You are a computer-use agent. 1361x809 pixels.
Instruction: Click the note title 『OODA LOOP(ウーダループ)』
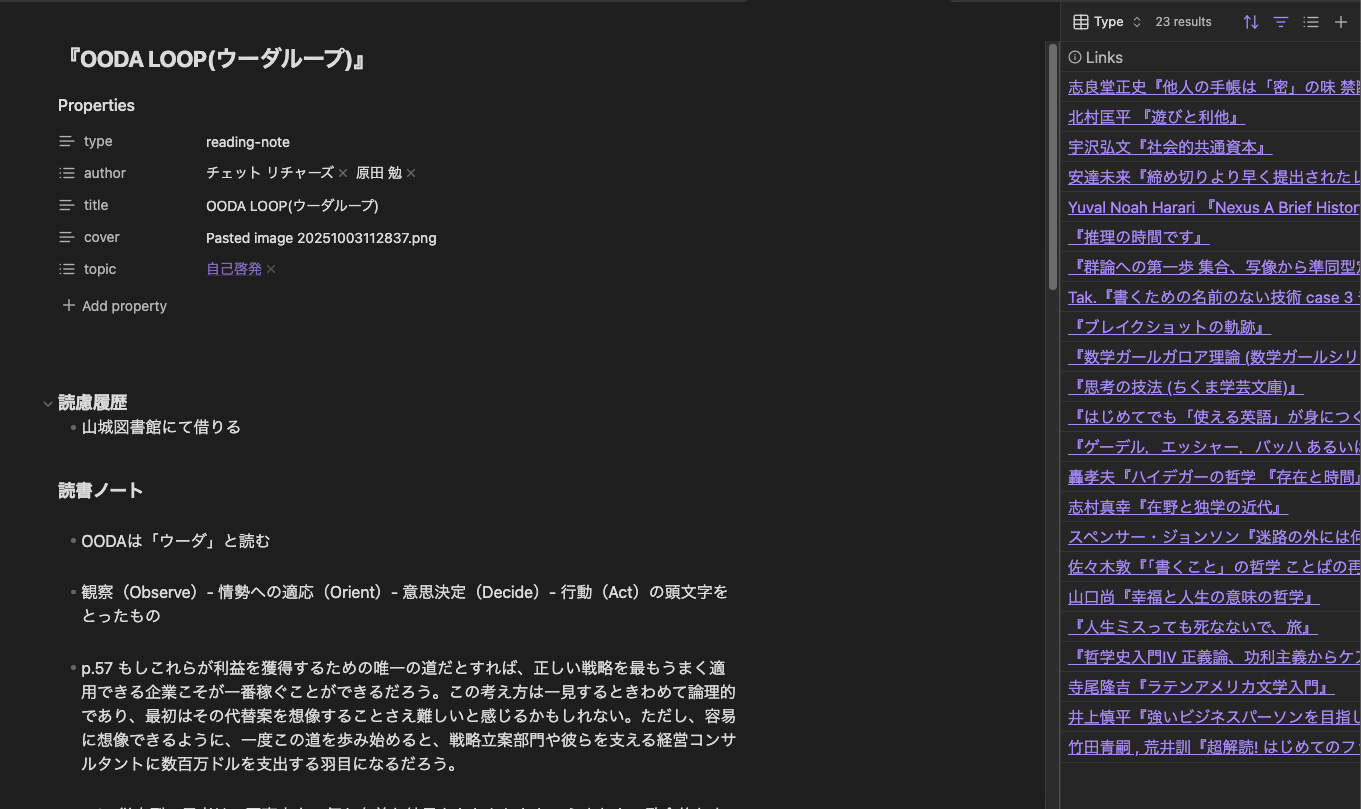point(214,60)
